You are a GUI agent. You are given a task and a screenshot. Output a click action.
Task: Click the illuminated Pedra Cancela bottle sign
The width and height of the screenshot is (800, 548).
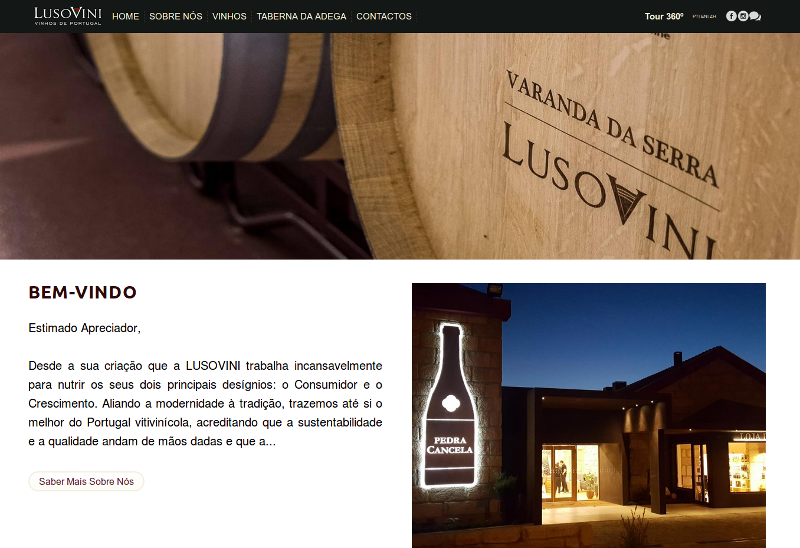449,405
